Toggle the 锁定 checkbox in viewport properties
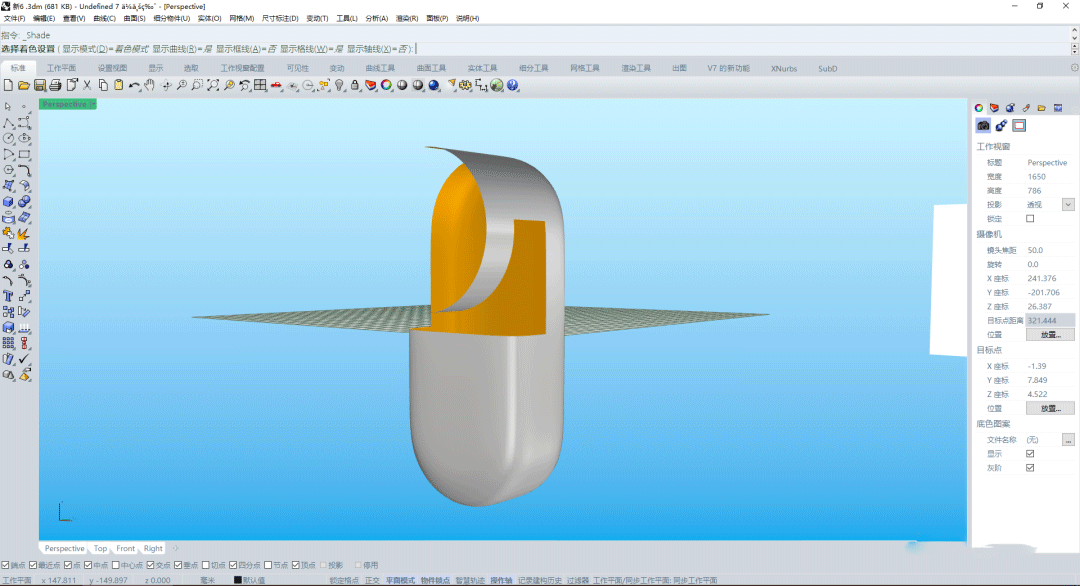The height and width of the screenshot is (586, 1080). (x=1030, y=218)
